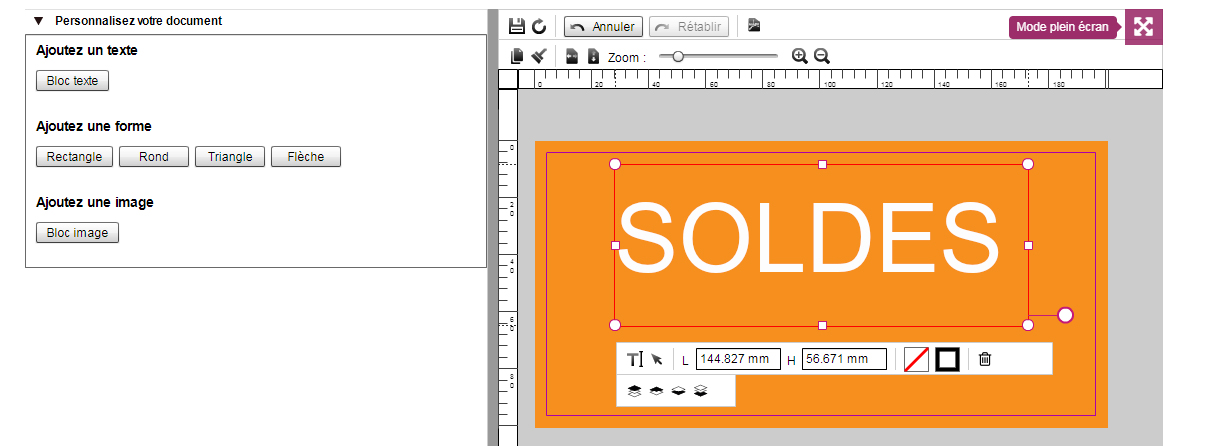Collapse the Personnalisez votre document section
This screenshot has height=446, width=1205.
click(x=39, y=21)
